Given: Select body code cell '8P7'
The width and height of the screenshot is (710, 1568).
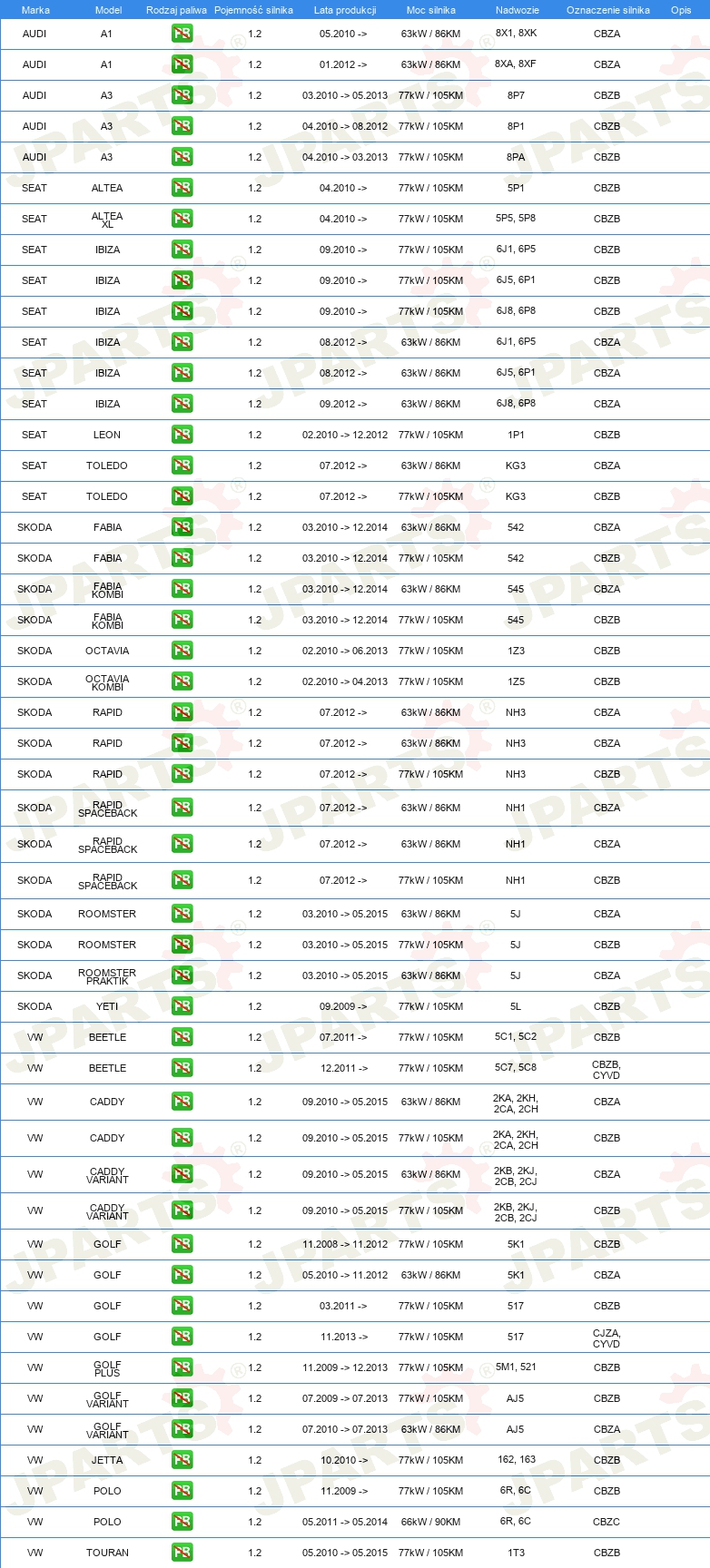Looking at the screenshot, I should (516, 95).
